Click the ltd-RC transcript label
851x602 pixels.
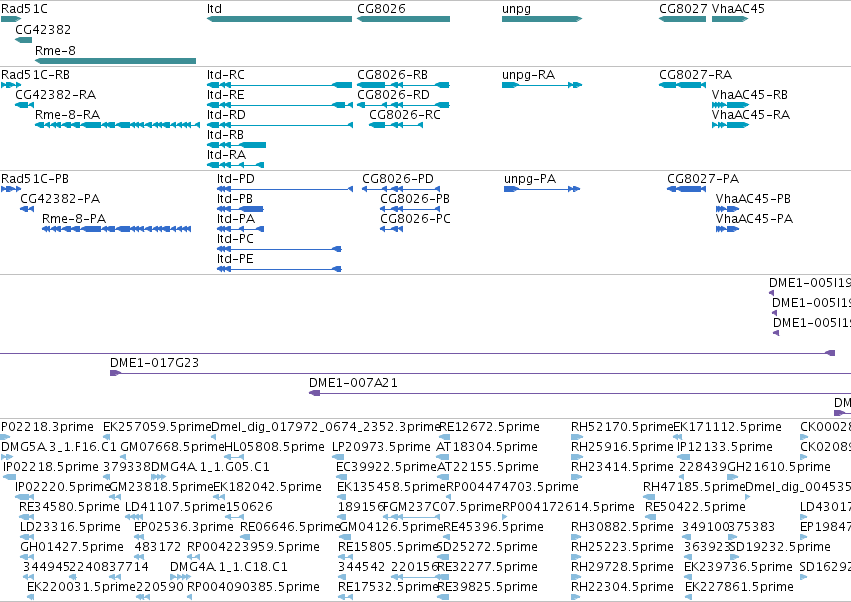tap(226, 74)
